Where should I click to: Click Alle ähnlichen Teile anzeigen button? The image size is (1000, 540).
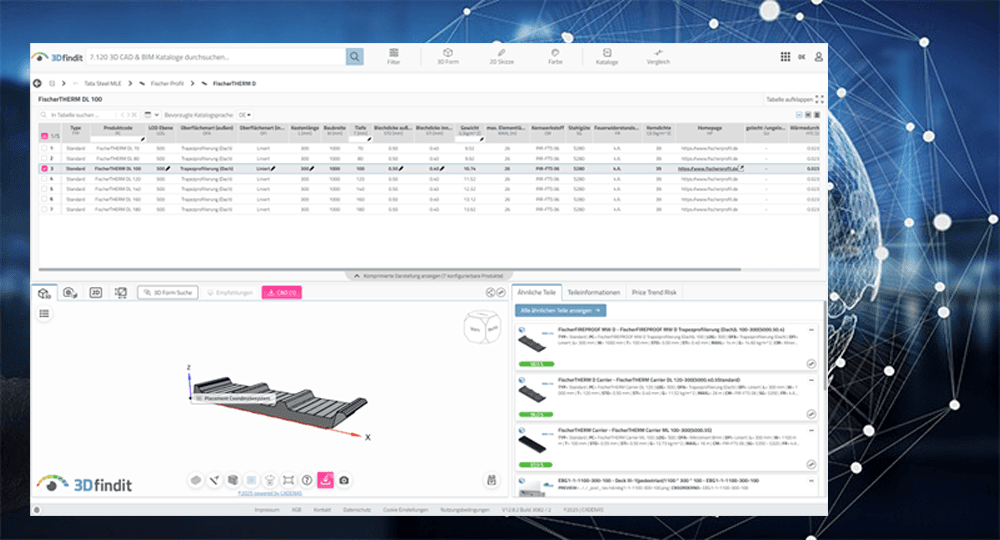[x=560, y=312]
